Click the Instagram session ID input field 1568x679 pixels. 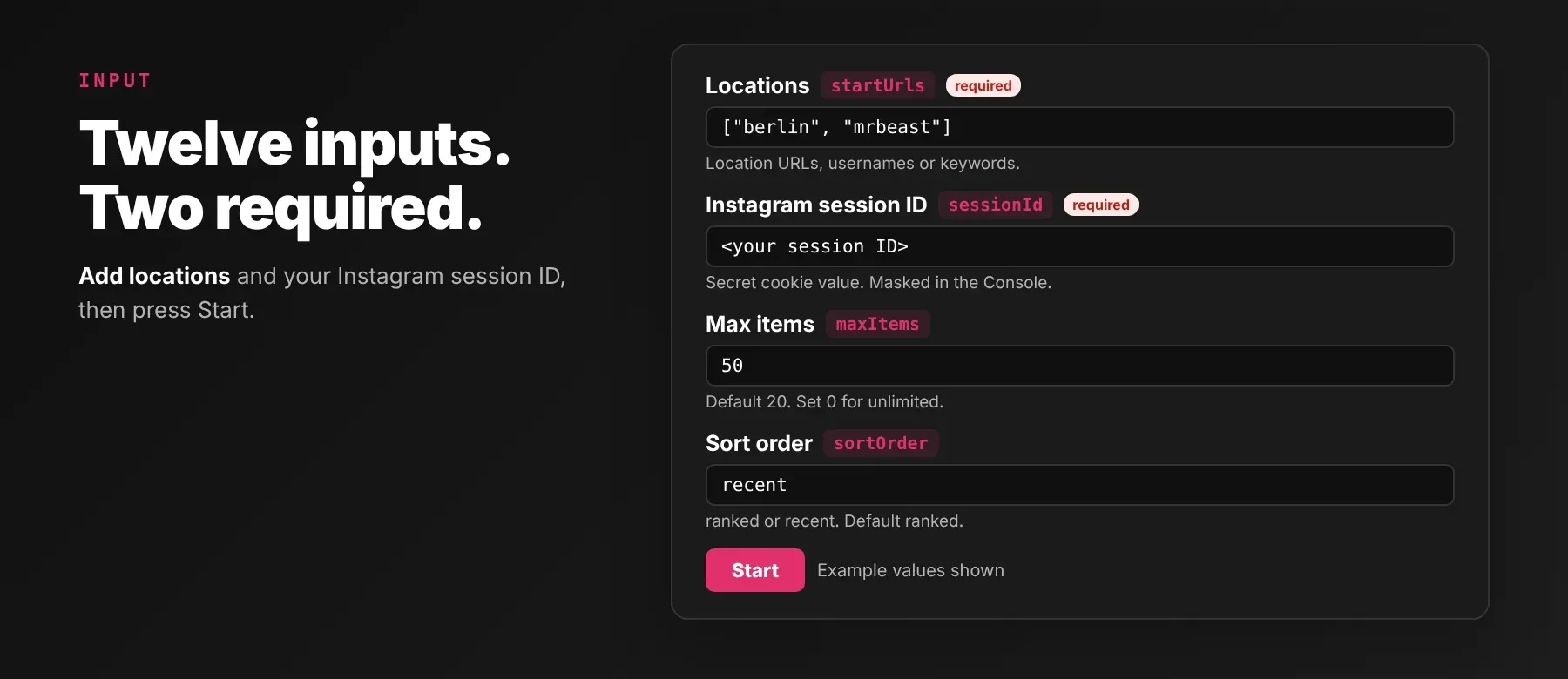pyautogui.click(x=1079, y=246)
